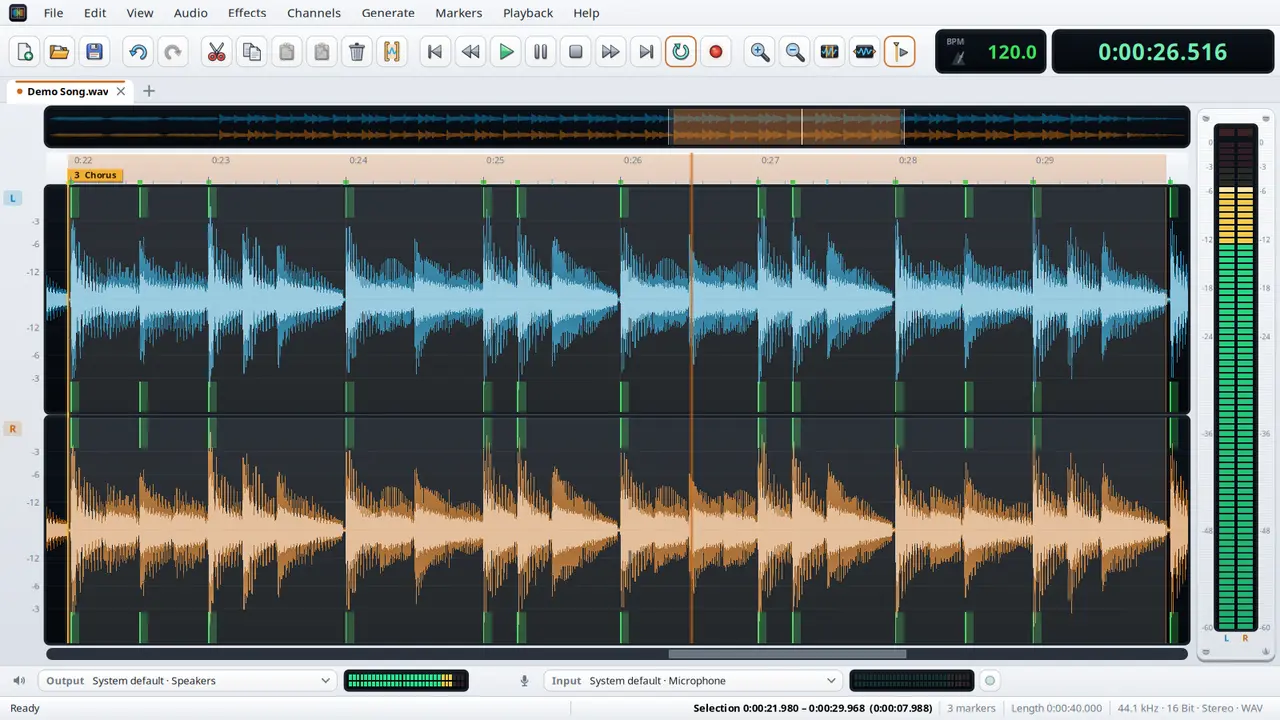Image resolution: width=1280 pixels, height=720 pixels.
Task: Zoom in on the waveform
Action: [760, 52]
